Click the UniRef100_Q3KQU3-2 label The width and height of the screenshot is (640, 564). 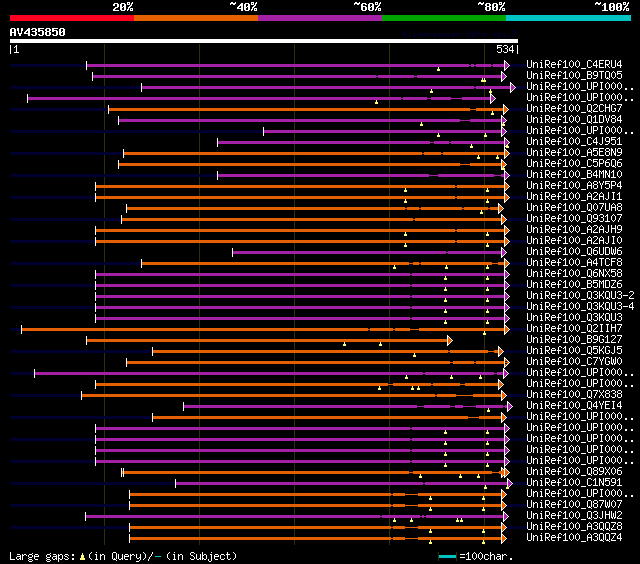coord(580,296)
